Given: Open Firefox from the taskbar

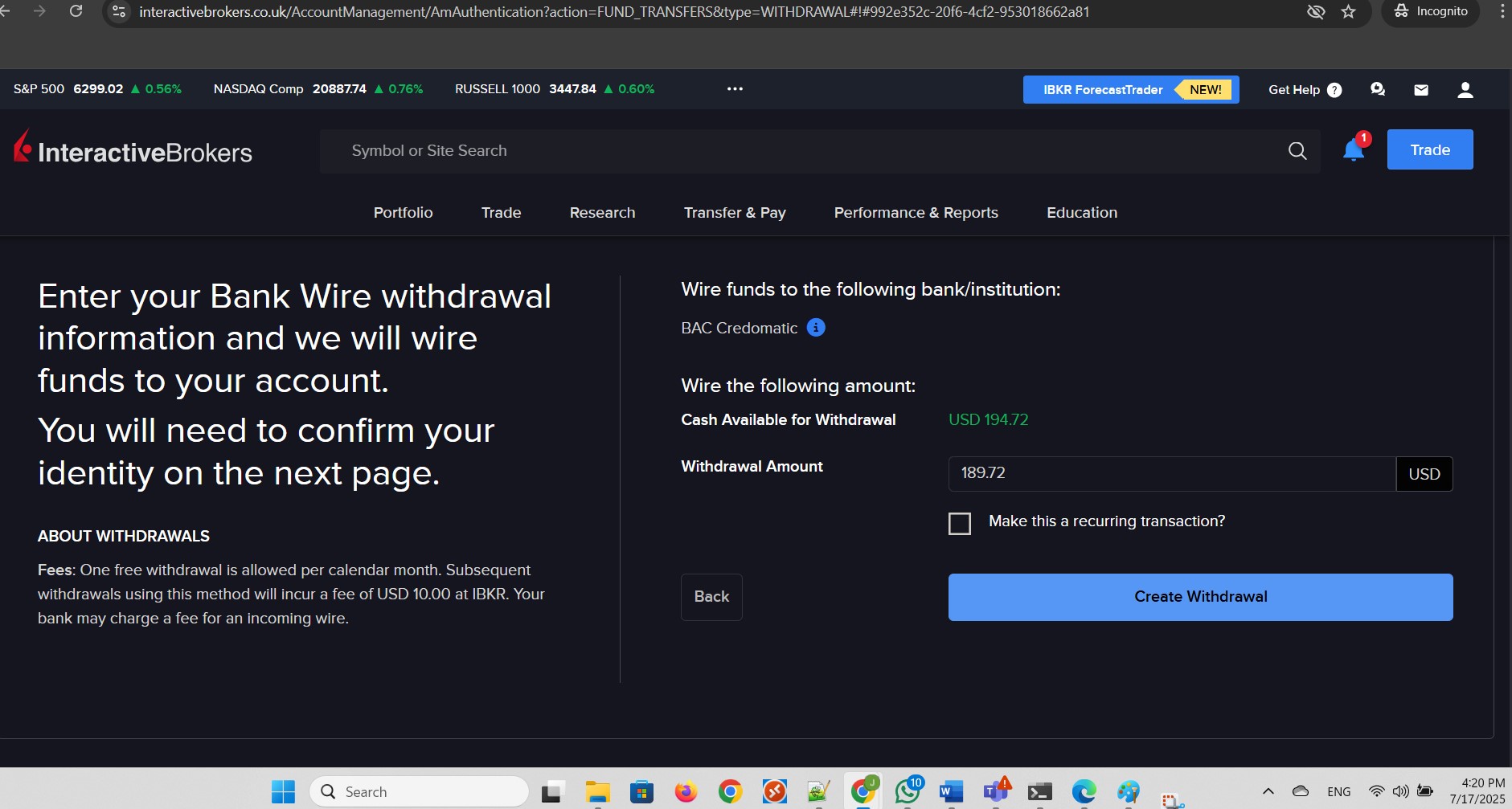Looking at the screenshot, I should tap(686, 792).
